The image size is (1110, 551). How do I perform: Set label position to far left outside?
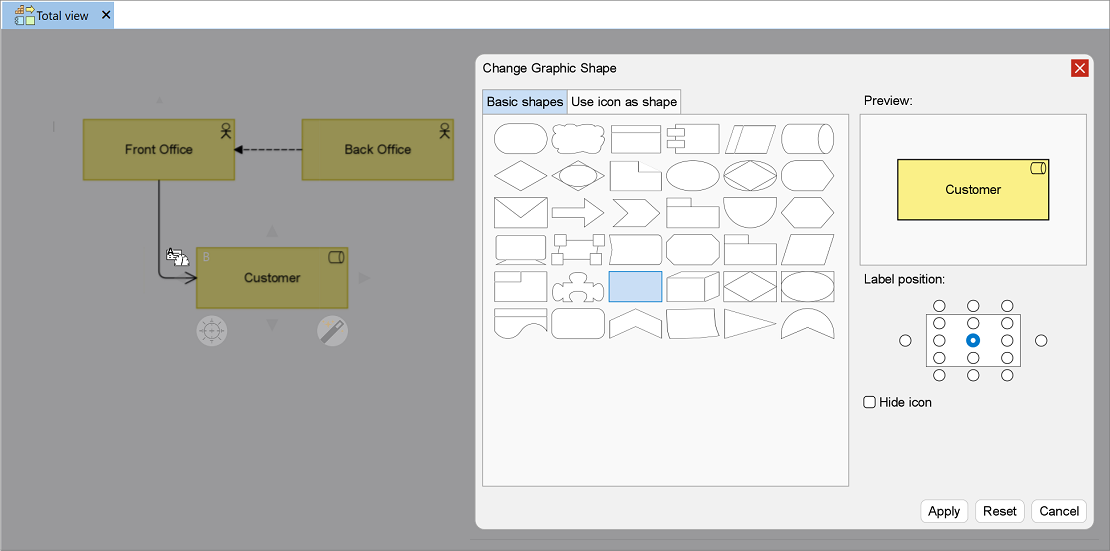click(906, 341)
